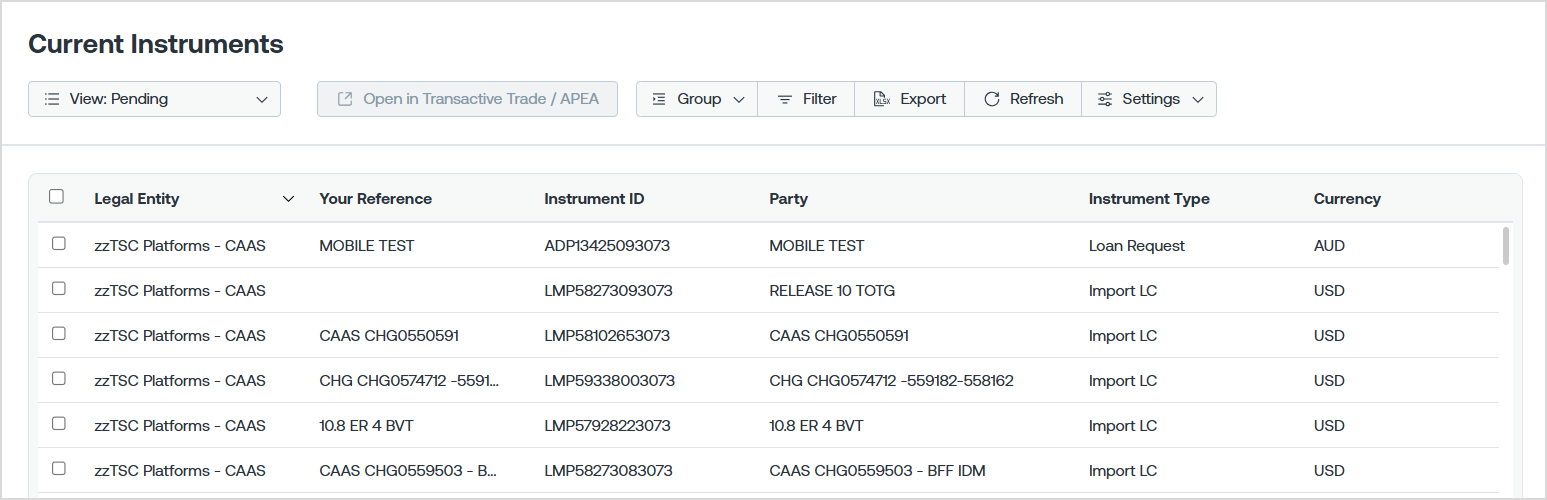This screenshot has width=1547, height=500.
Task: Open the Legal Entity column chevron menu
Action: coord(289,199)
